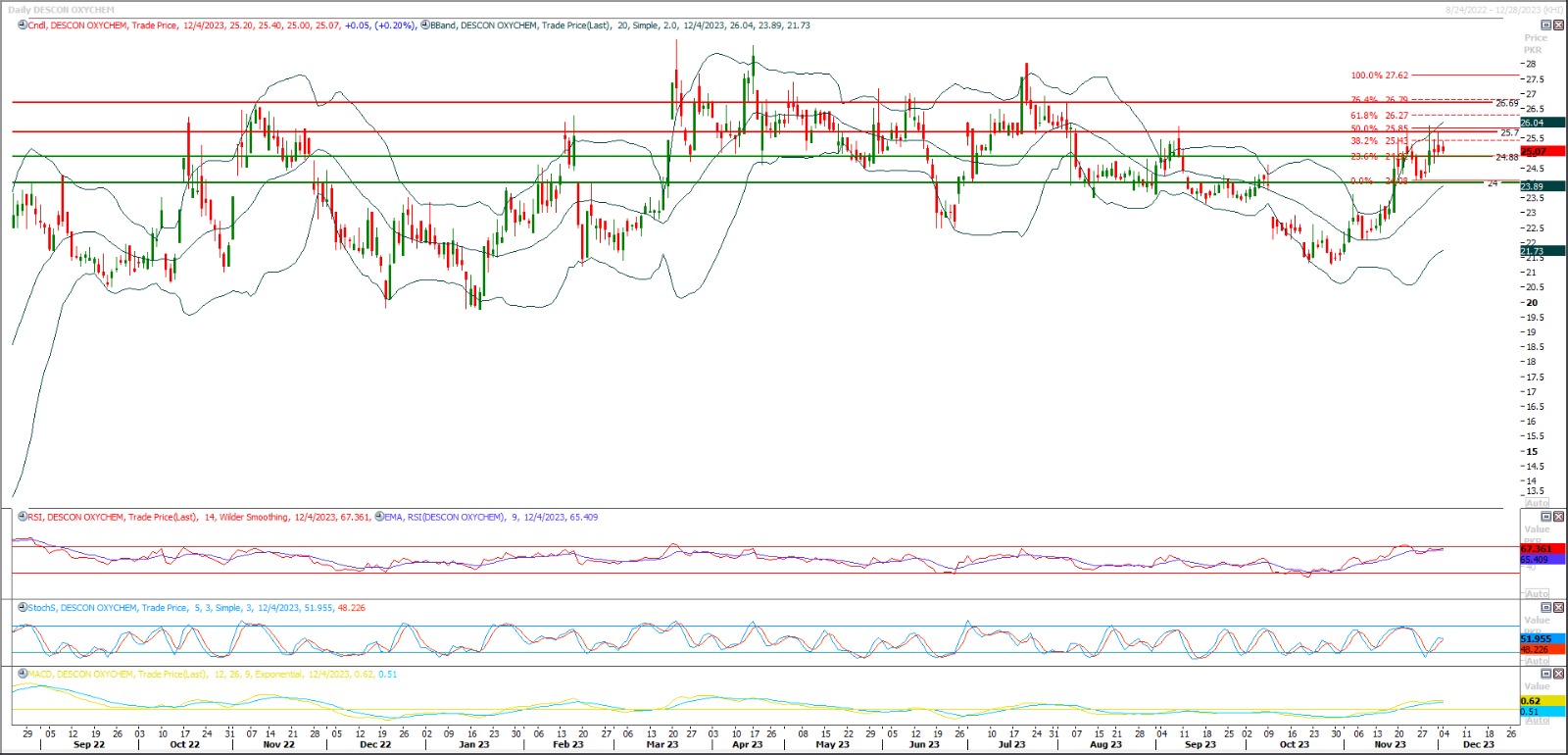Maximize the MACD indicator pane

(x=1546, y=675)
